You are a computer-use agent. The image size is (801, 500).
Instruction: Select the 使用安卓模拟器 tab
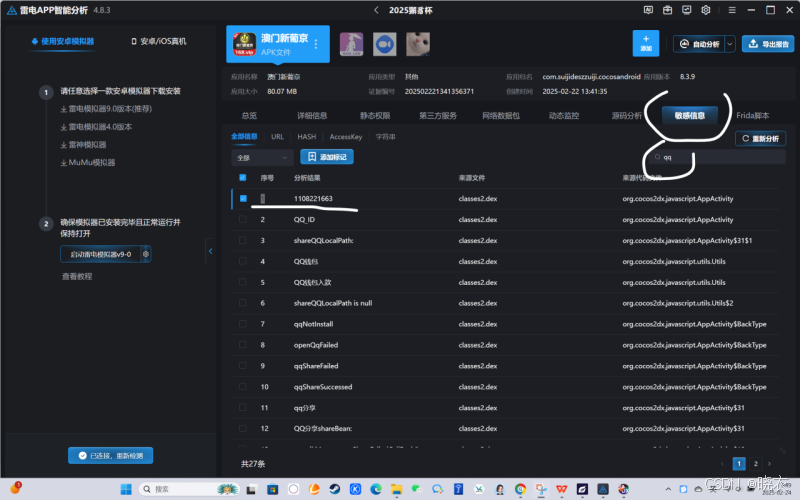pyautogui.click(x=63, y=41)
